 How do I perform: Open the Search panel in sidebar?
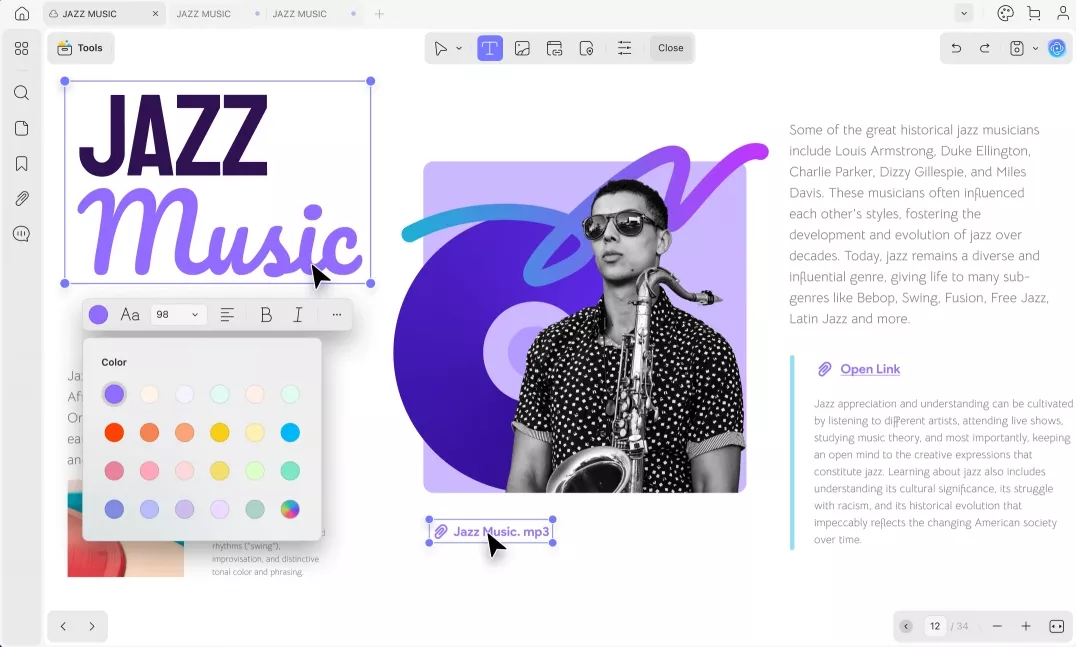pyautogui.click(x=21, y=93)
